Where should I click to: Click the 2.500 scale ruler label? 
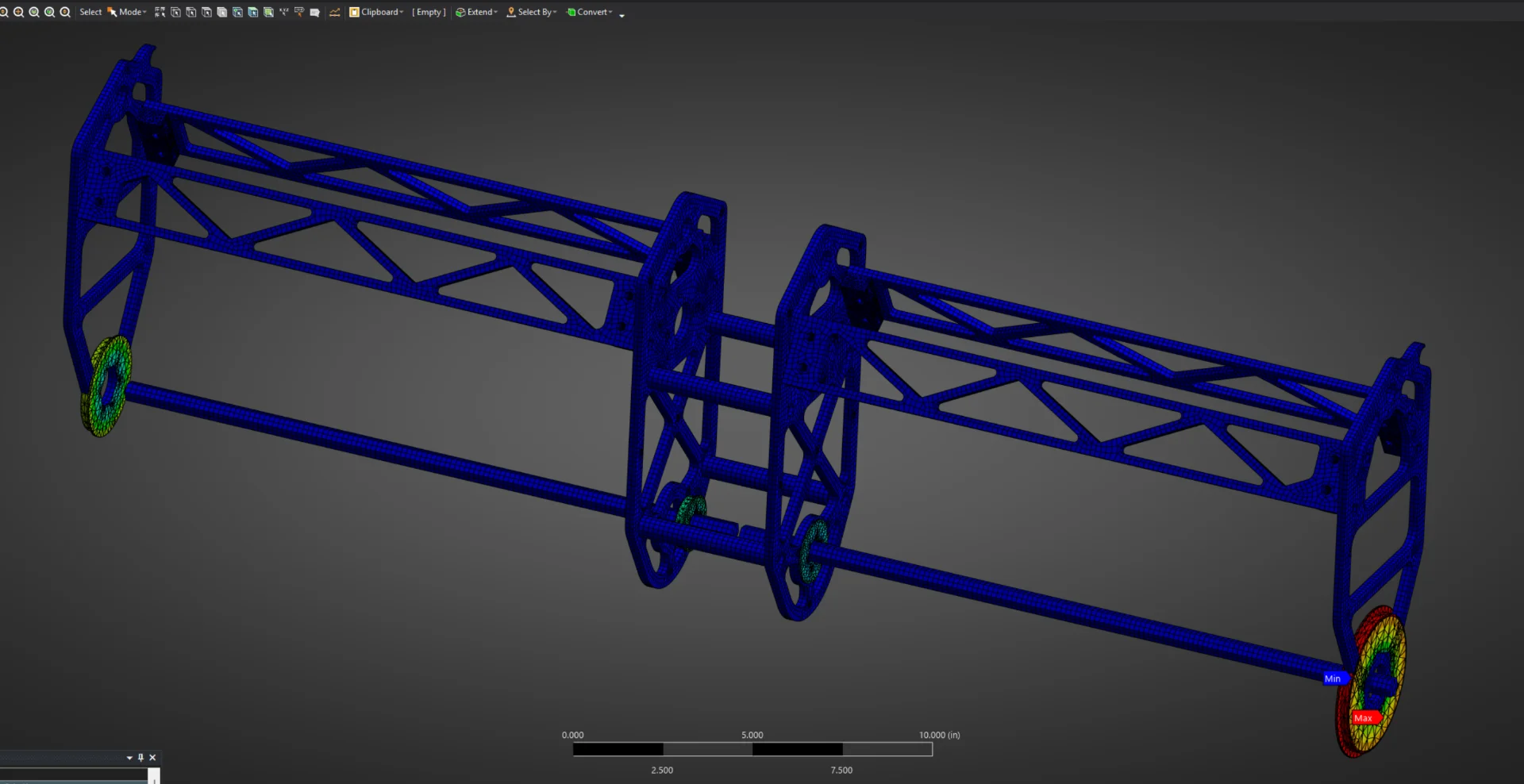(x=662, y=770)
